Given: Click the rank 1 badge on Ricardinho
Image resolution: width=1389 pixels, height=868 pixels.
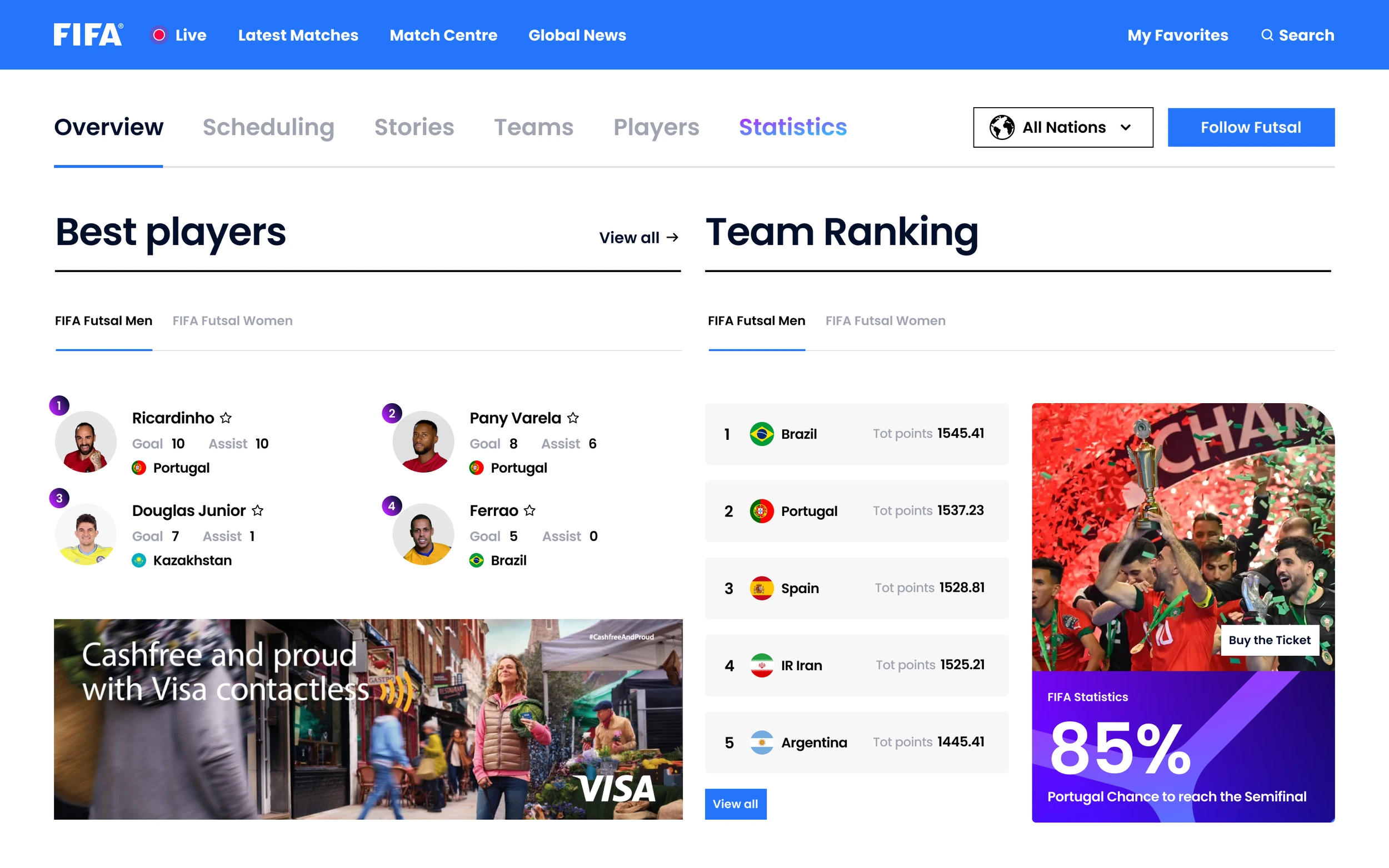Looking at the screenshot, I should tap(59, 405).
